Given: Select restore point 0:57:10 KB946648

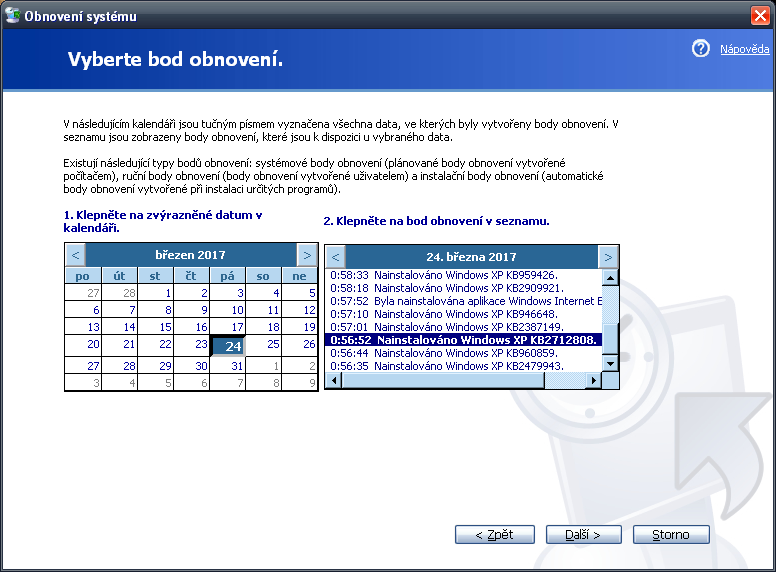Looking at the screenshot, I should coord(464,314).
